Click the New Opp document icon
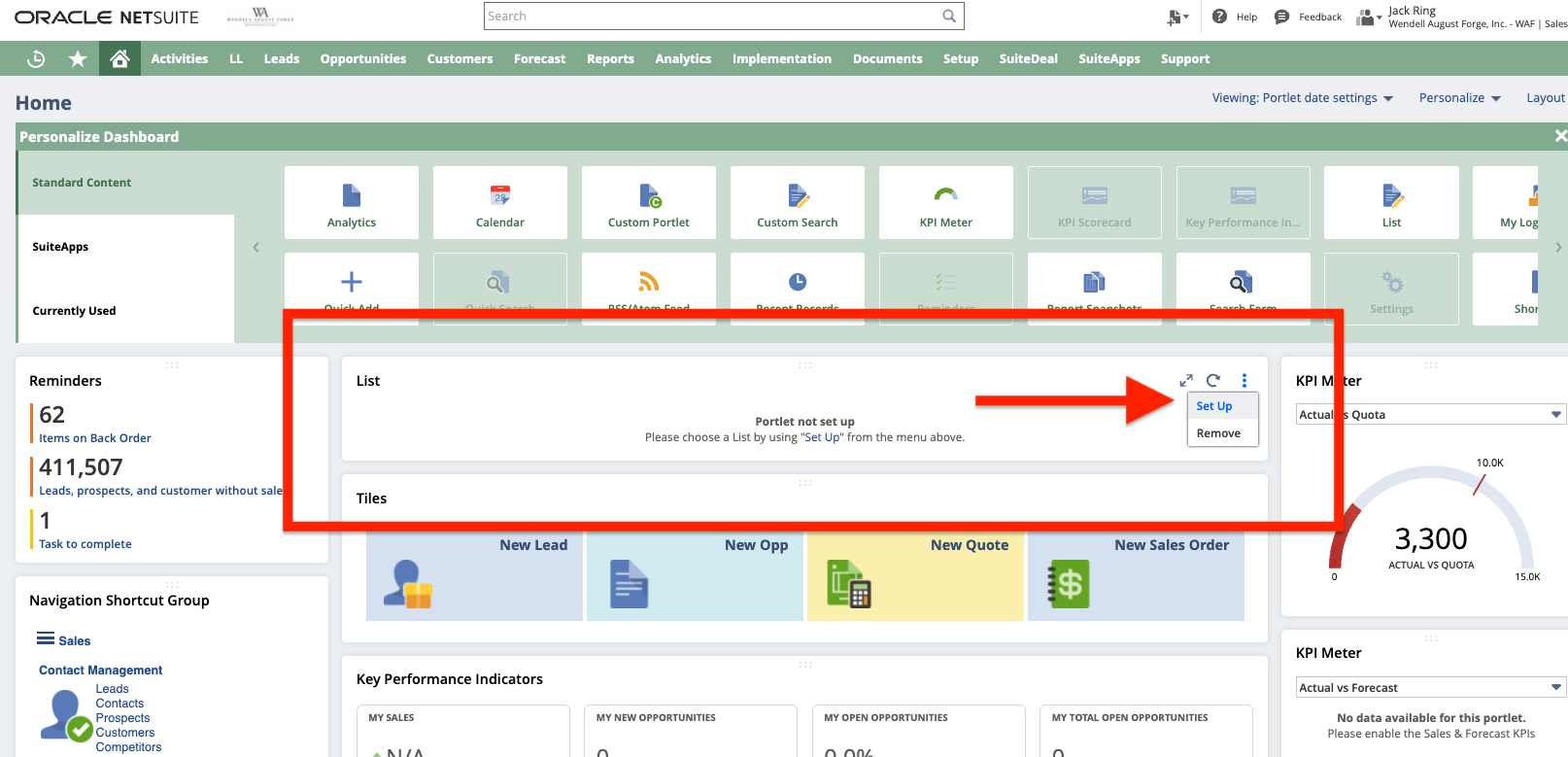The image size is (1568, 757). coord(630,584)
